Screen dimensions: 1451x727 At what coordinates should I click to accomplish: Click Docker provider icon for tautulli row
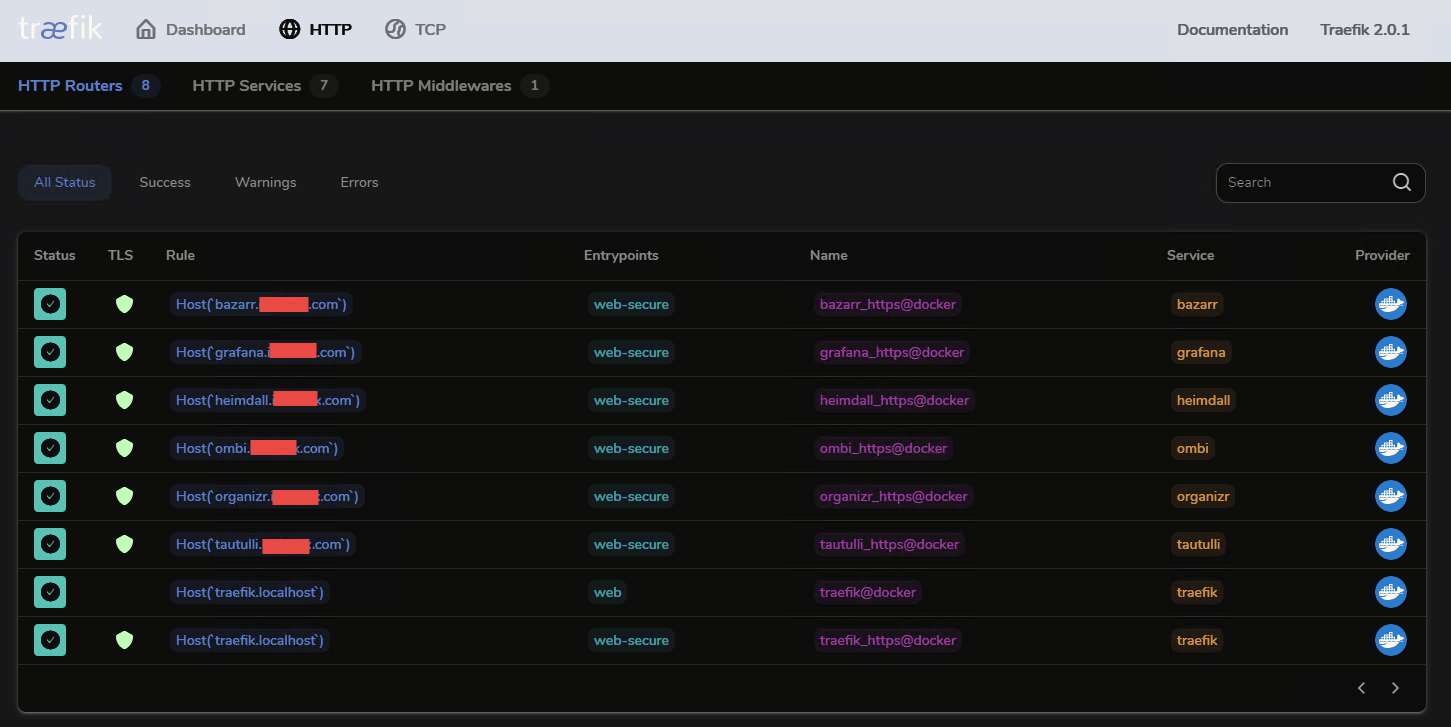[1391, 544]
